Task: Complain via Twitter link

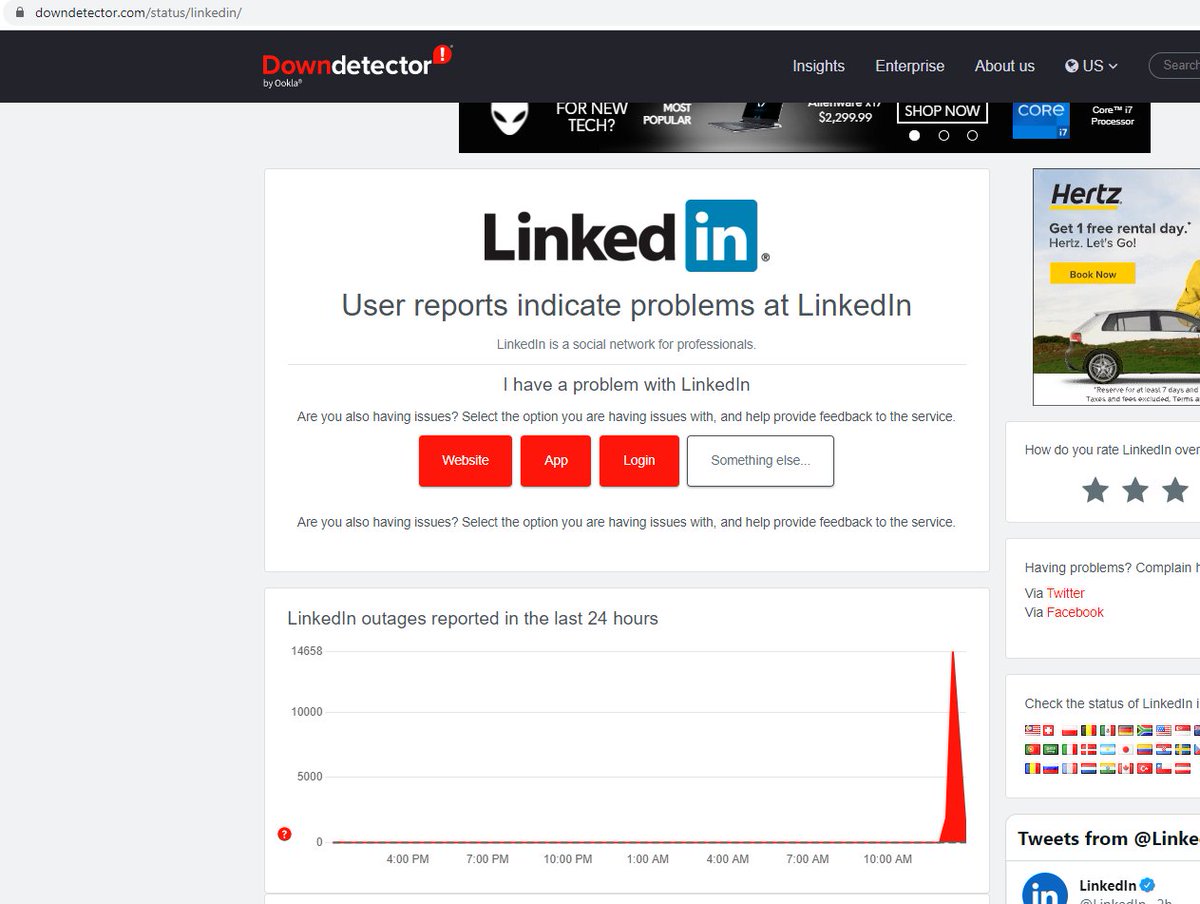Action: pos(1066,593)
